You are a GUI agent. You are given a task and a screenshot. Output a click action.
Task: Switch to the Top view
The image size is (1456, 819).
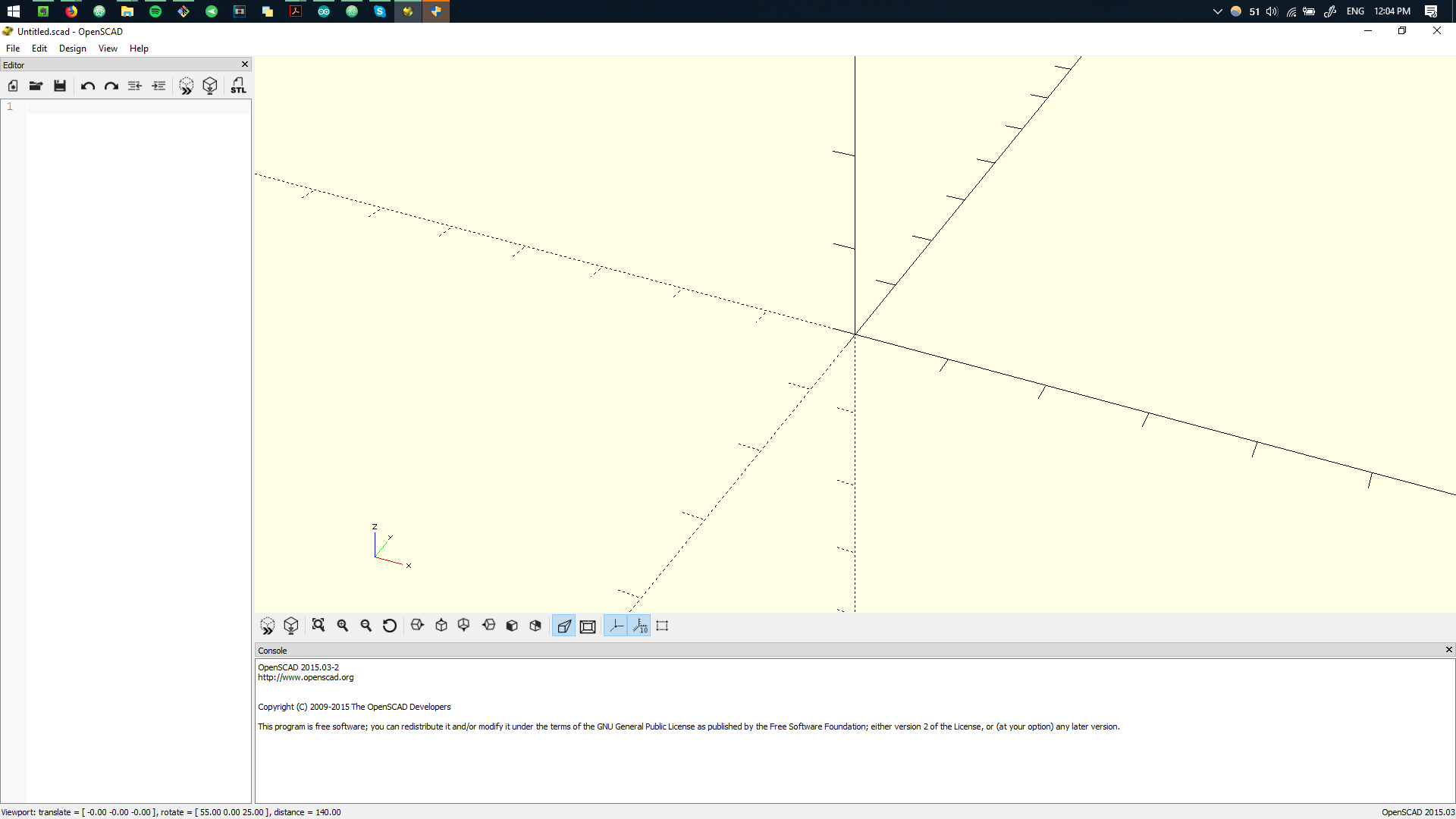click(x=441, y=626)
